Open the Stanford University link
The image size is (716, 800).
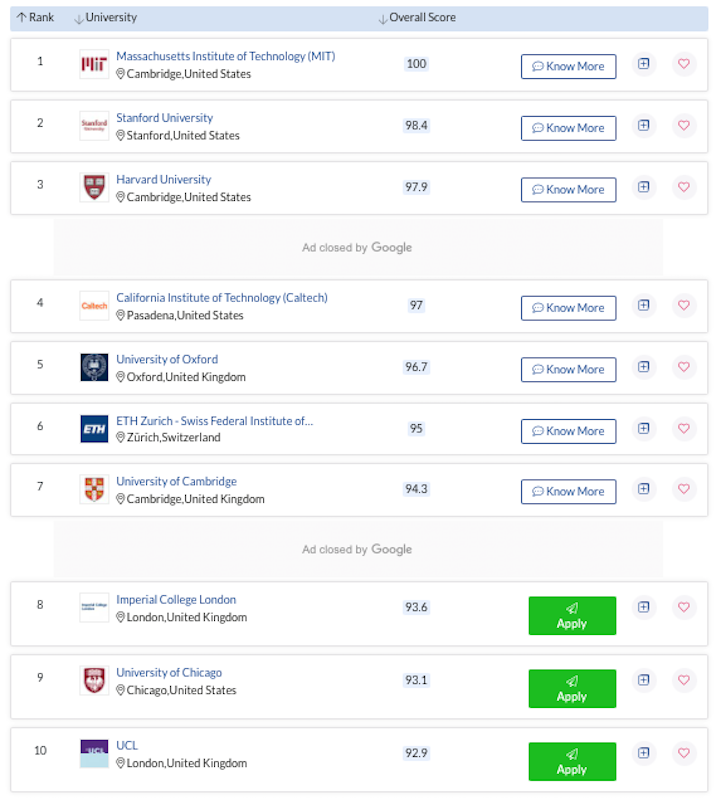pos(164,118)
